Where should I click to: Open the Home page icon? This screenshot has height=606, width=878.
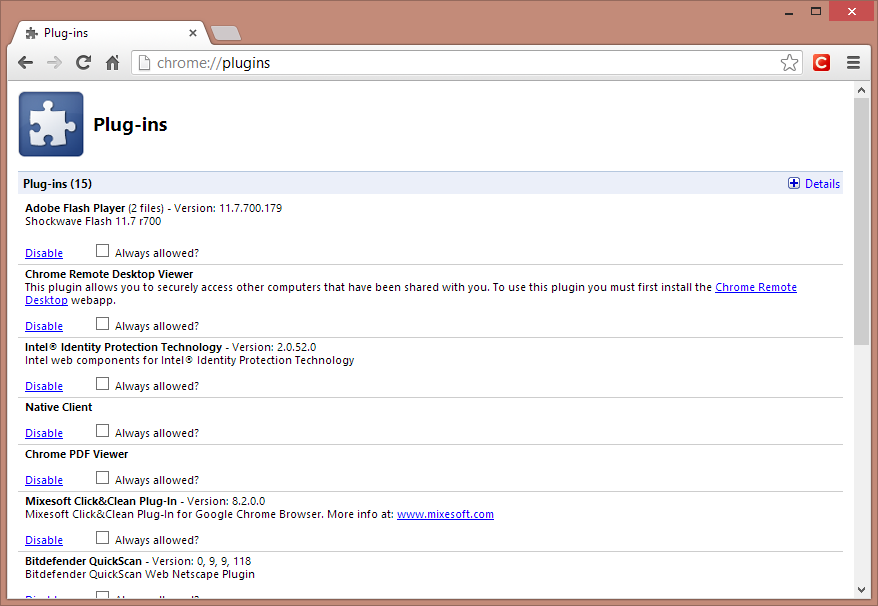(113, 63)
